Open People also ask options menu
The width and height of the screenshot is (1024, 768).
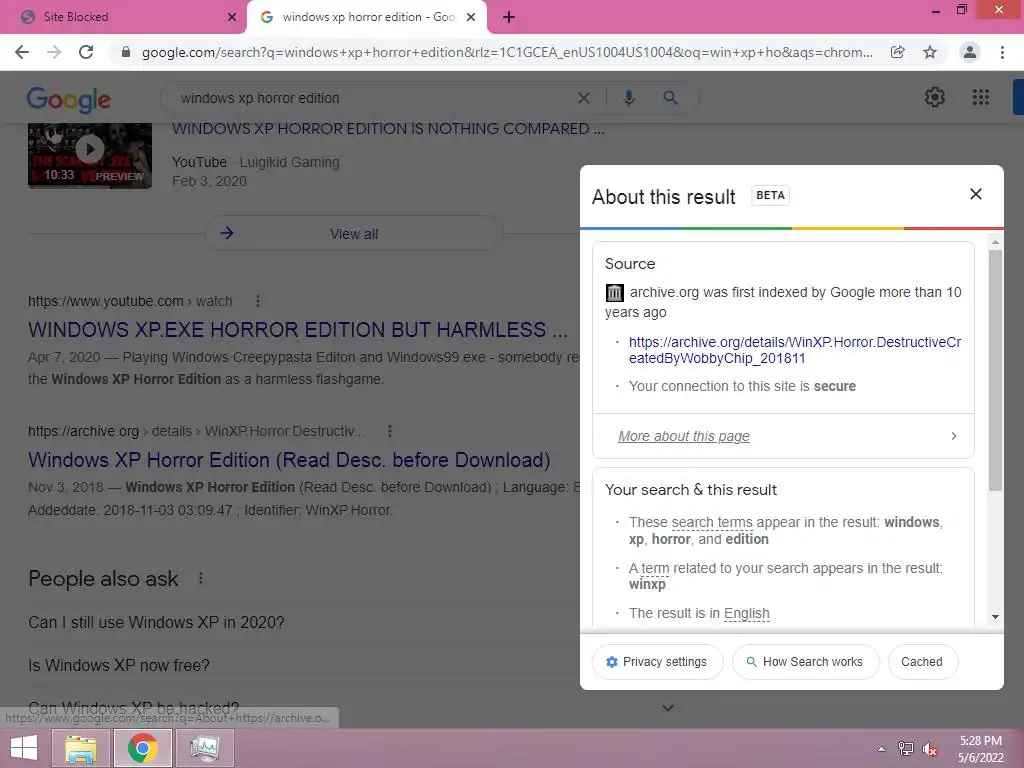point(201,579)
